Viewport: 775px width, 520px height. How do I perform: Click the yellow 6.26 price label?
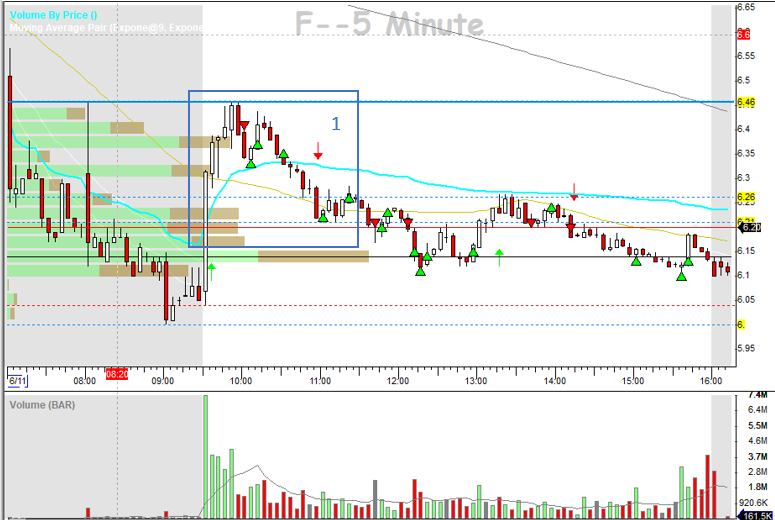click(744, 197)
